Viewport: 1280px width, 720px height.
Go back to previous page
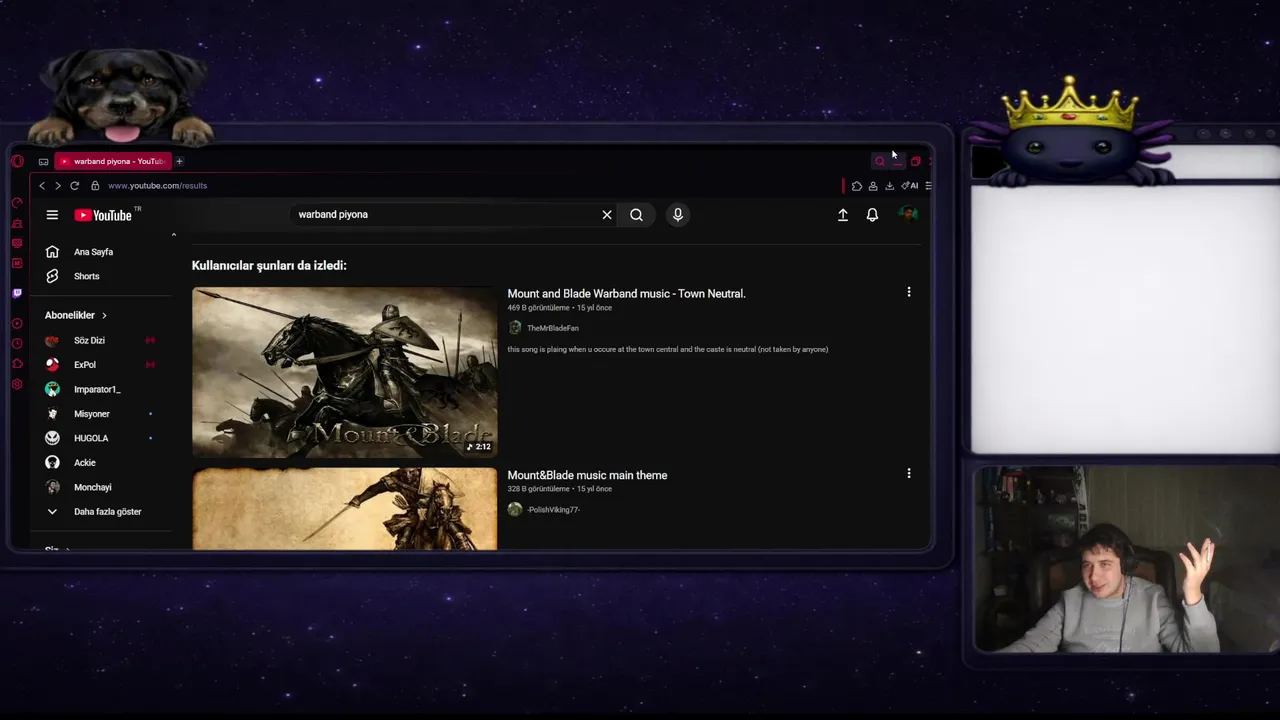coord(42,186)
